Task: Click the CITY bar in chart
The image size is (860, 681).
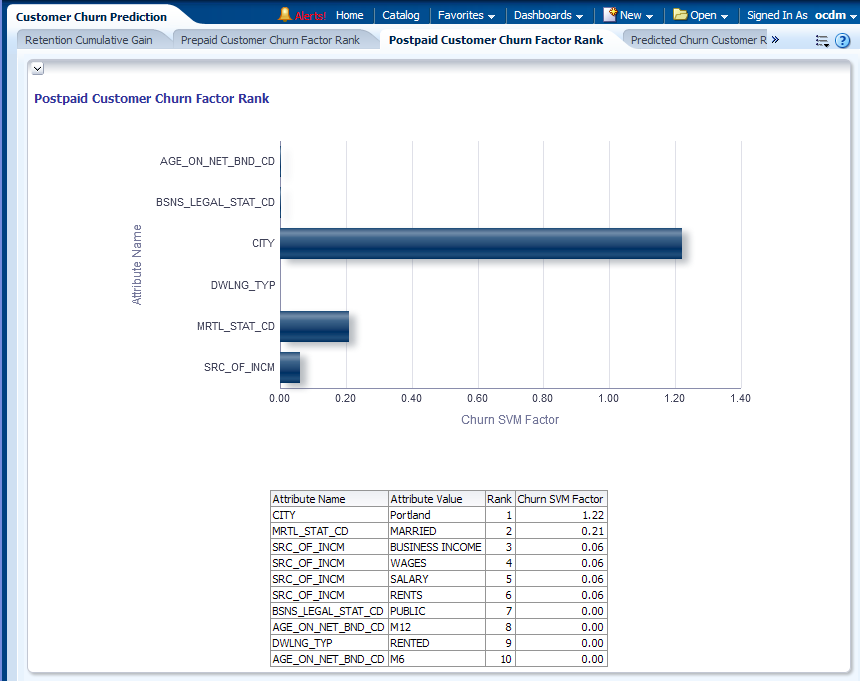Action: pyautogui.click(x=480, y=243)
